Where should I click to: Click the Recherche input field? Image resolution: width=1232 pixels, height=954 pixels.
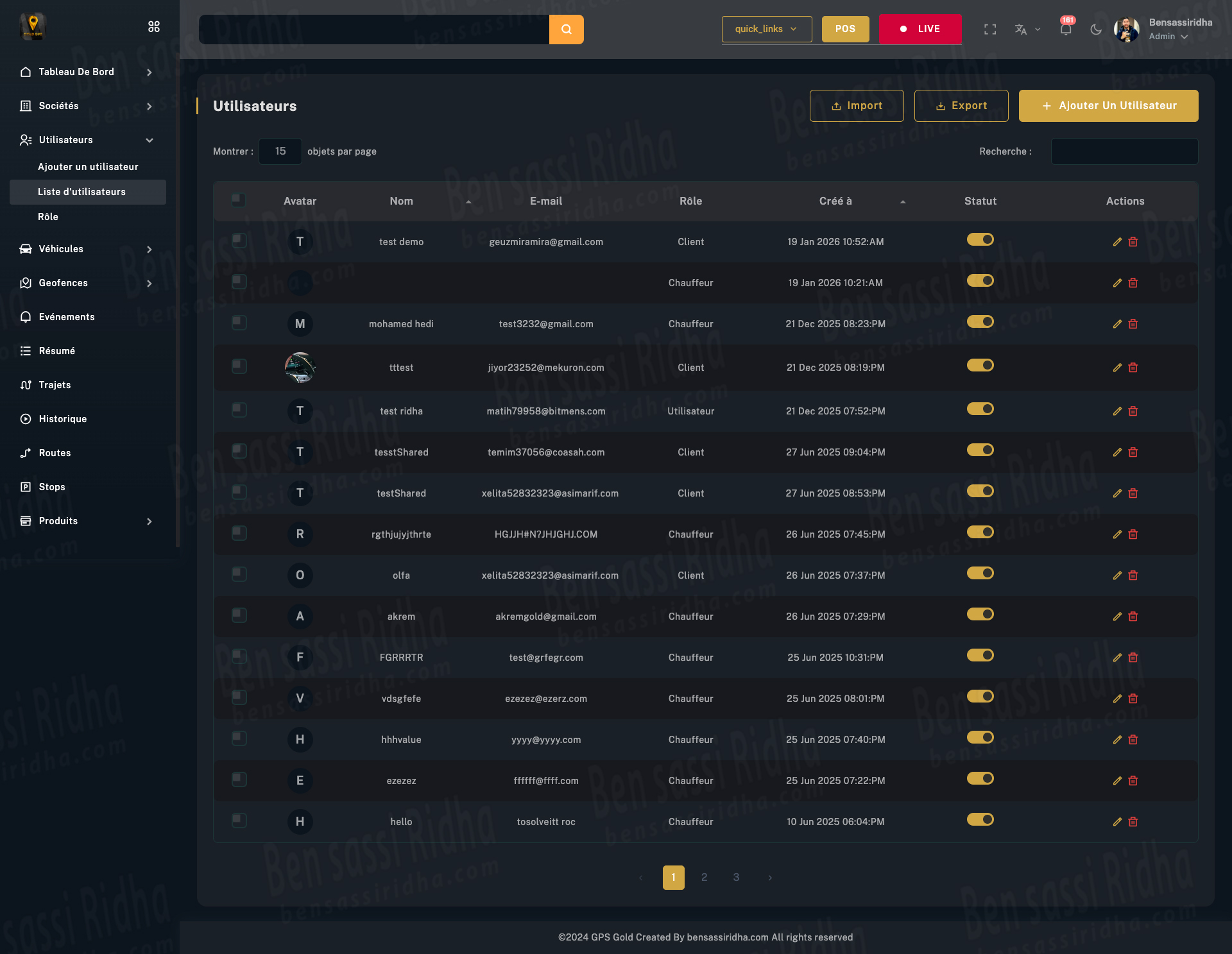[x=1124, y=151]
